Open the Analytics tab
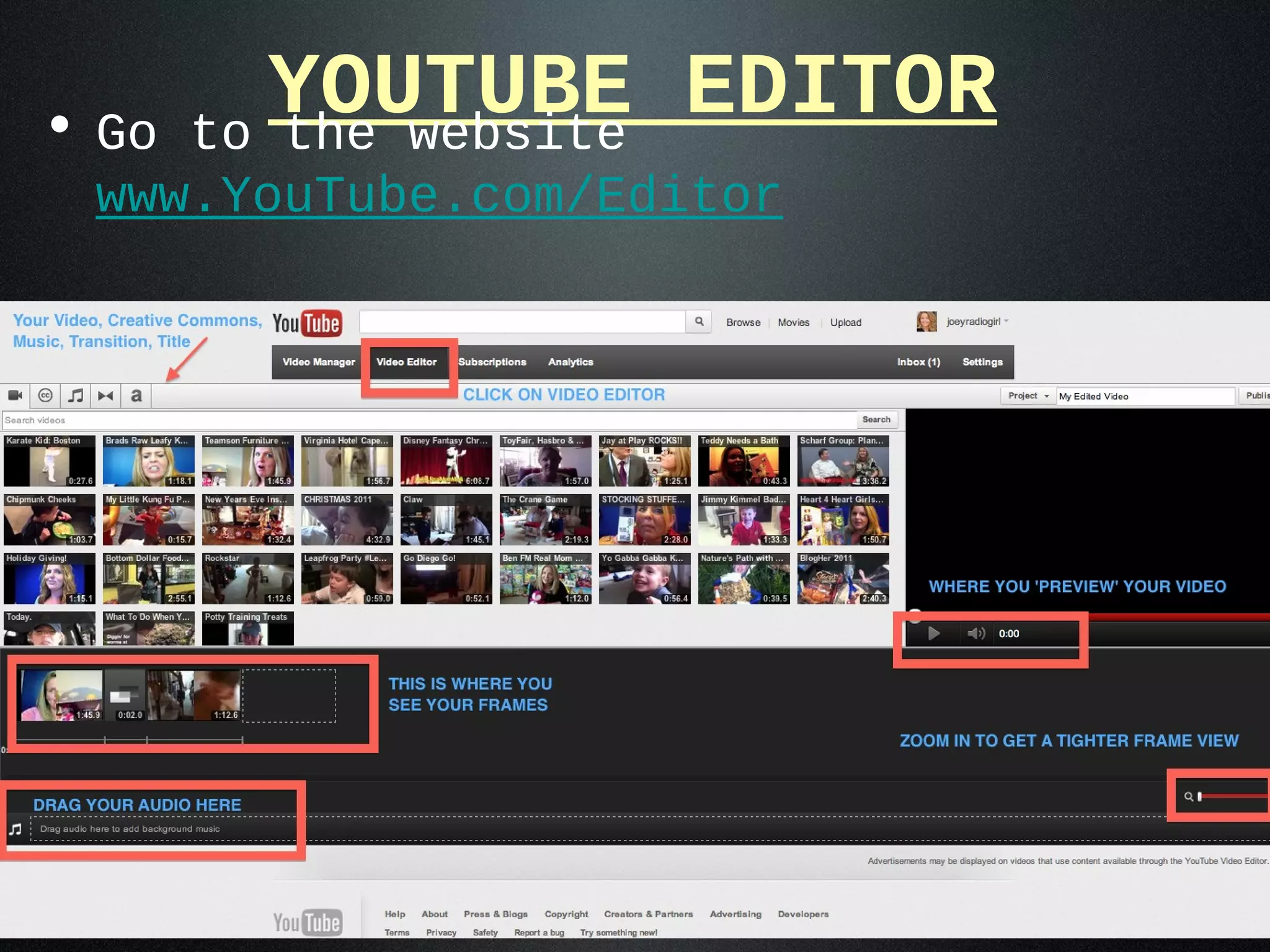Screen dimensions: 1270x952 [571, 362]
